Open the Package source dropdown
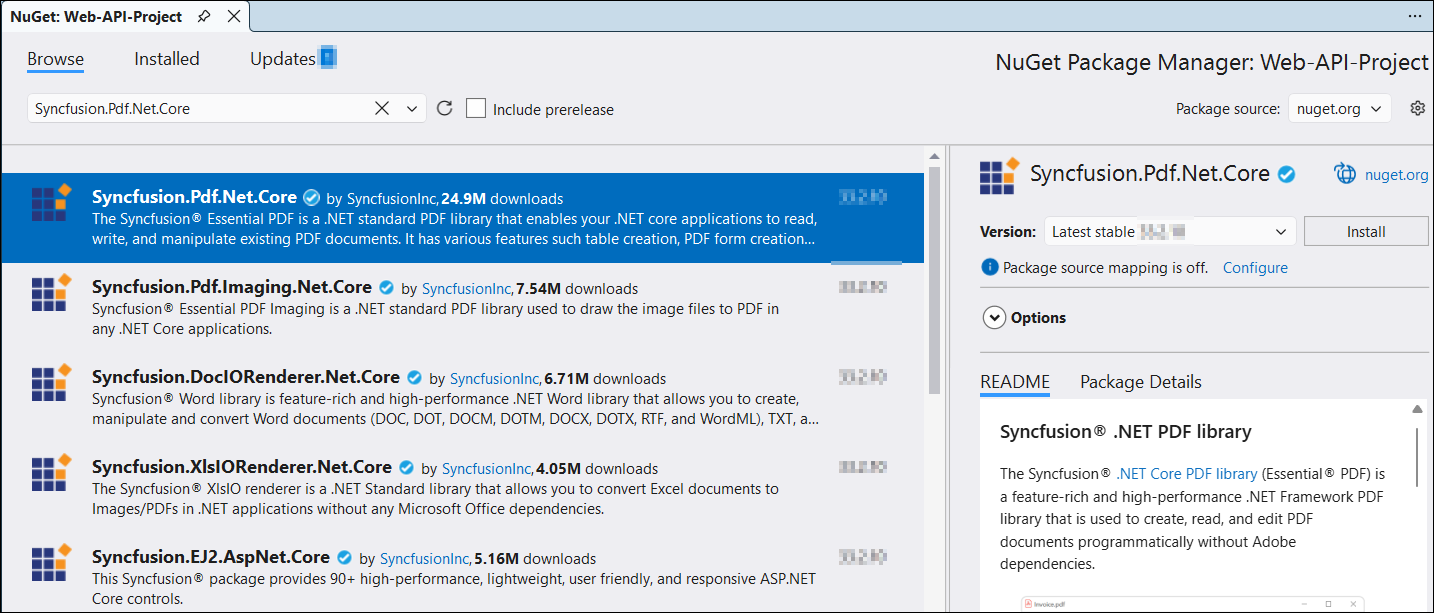The image size is (1434, 613). pyautogui.click(x=1339, y=108)
